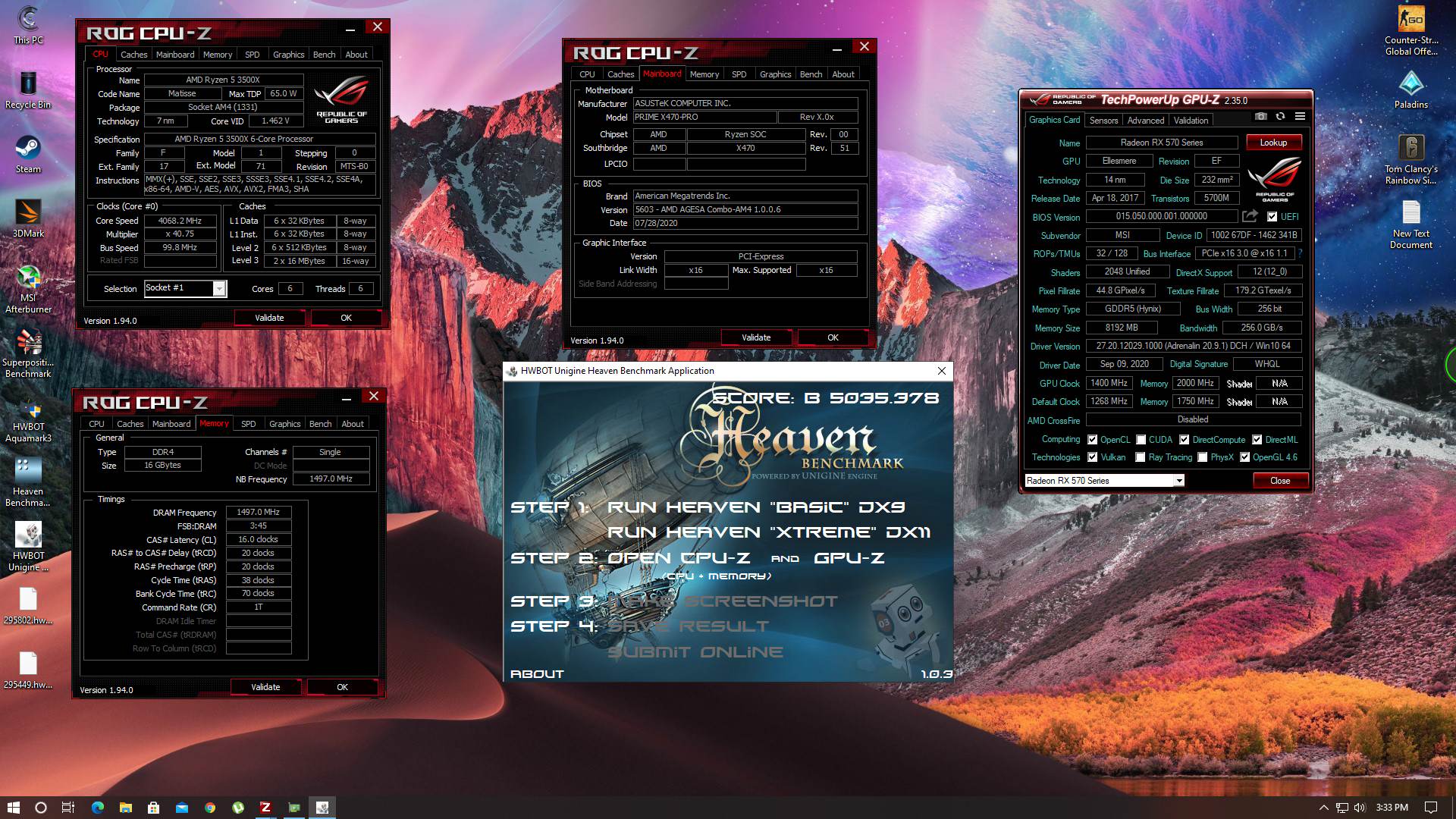The width and height of the screenshot is (1456, 819).
Task: Click the BIOS export share icon
Action: 1250,216
